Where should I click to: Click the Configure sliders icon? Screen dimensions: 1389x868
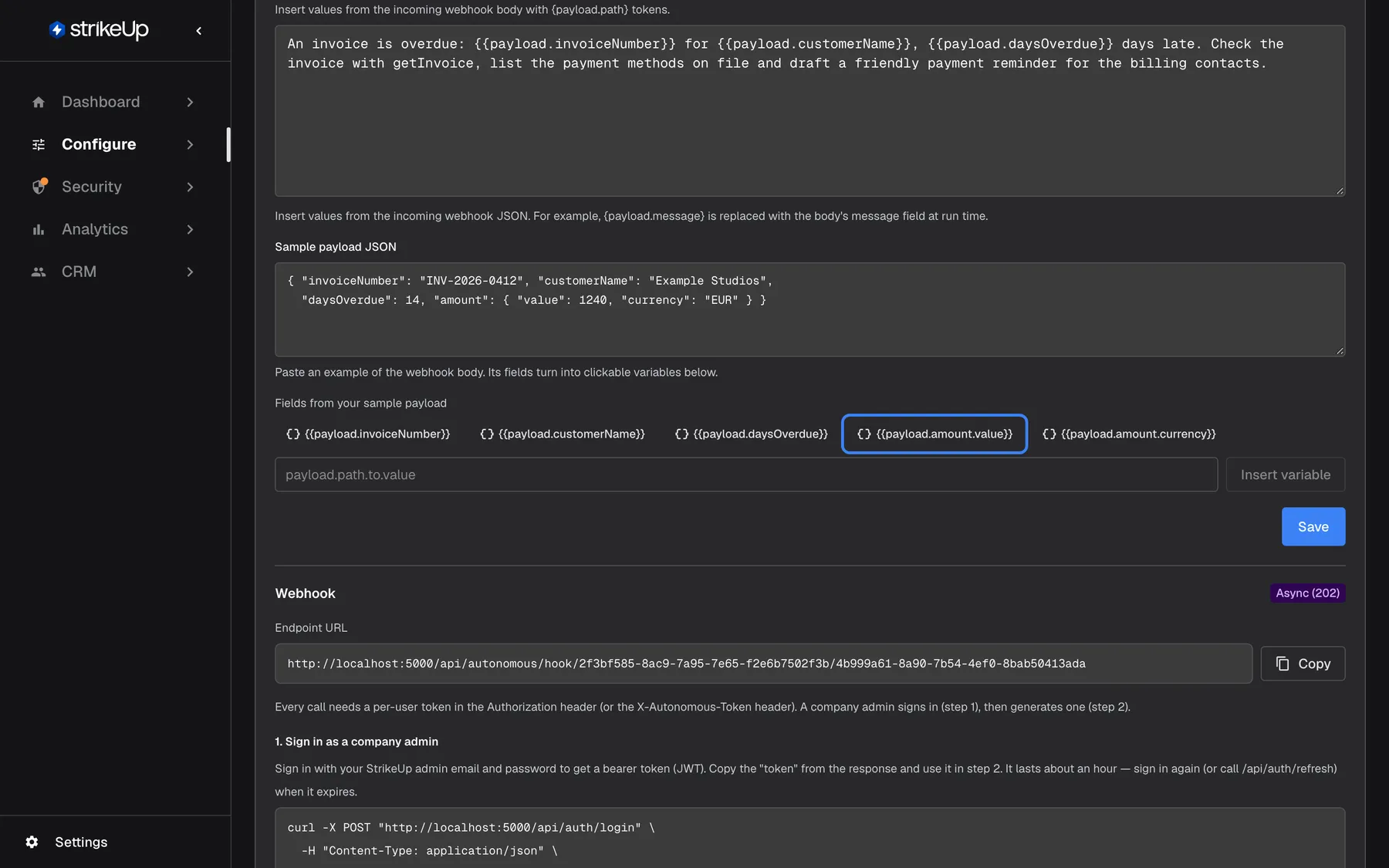click(x=39, y=144)
